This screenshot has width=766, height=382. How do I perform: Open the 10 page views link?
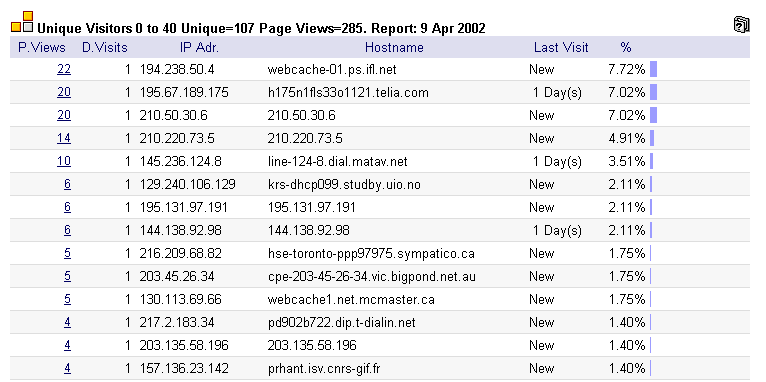click(x=64, y=161)
